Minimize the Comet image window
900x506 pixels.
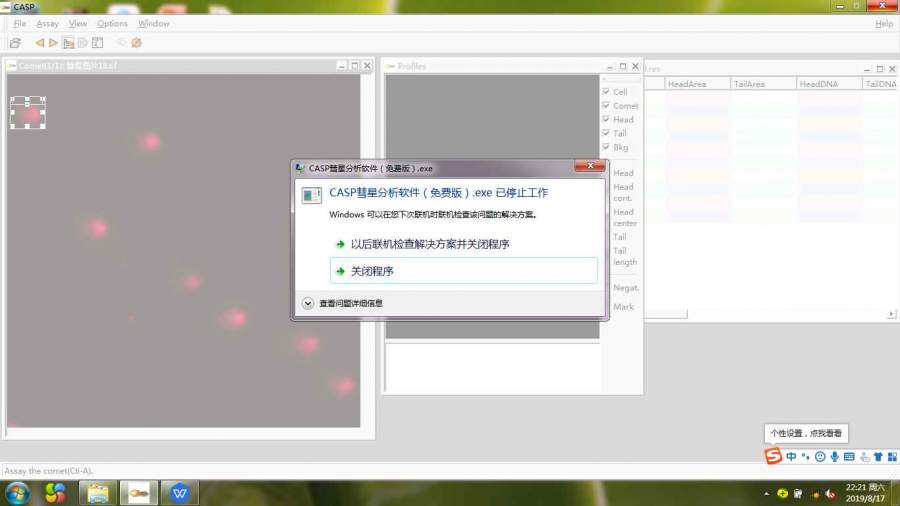coord(342,66)
